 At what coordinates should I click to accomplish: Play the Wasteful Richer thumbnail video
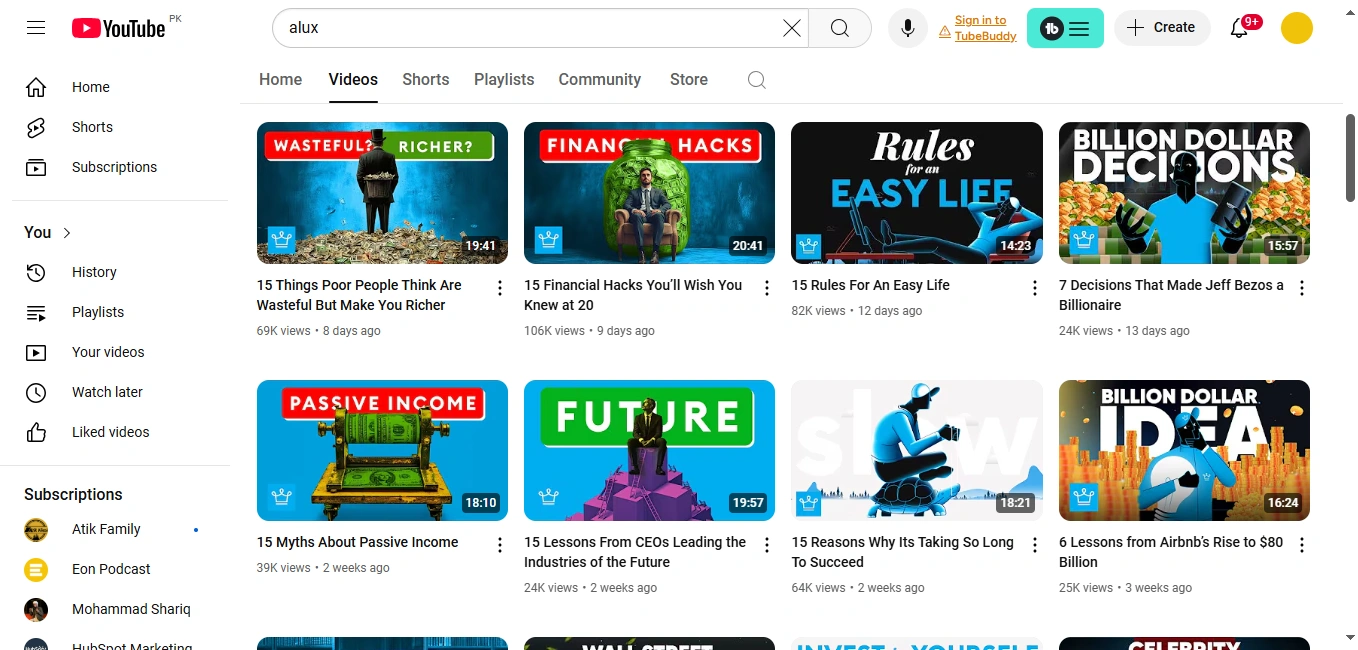point(382,193)
